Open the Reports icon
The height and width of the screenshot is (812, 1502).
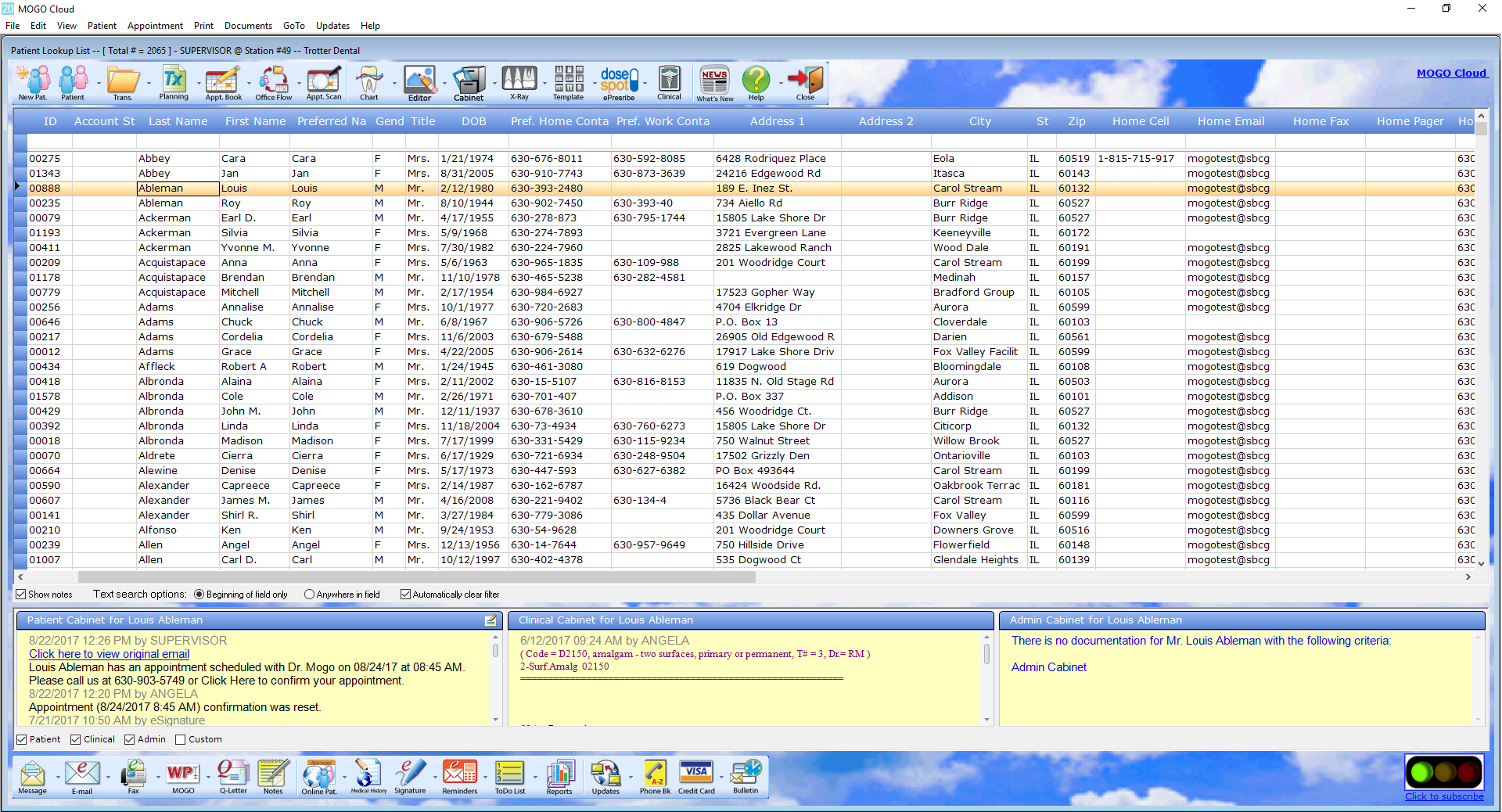coord(559,777)
